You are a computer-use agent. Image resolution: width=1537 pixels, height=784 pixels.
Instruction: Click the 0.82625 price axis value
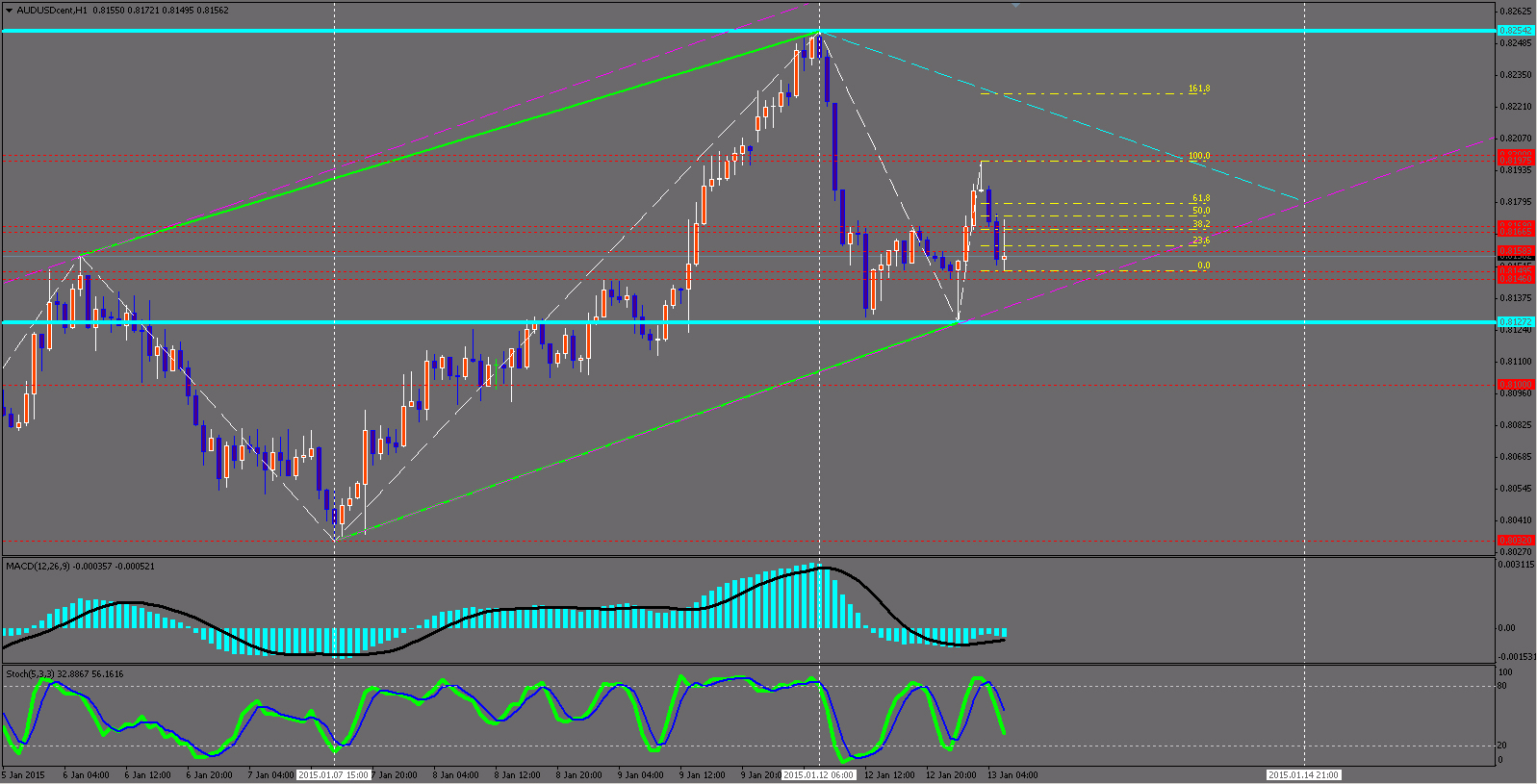[x=1516, y=12]
